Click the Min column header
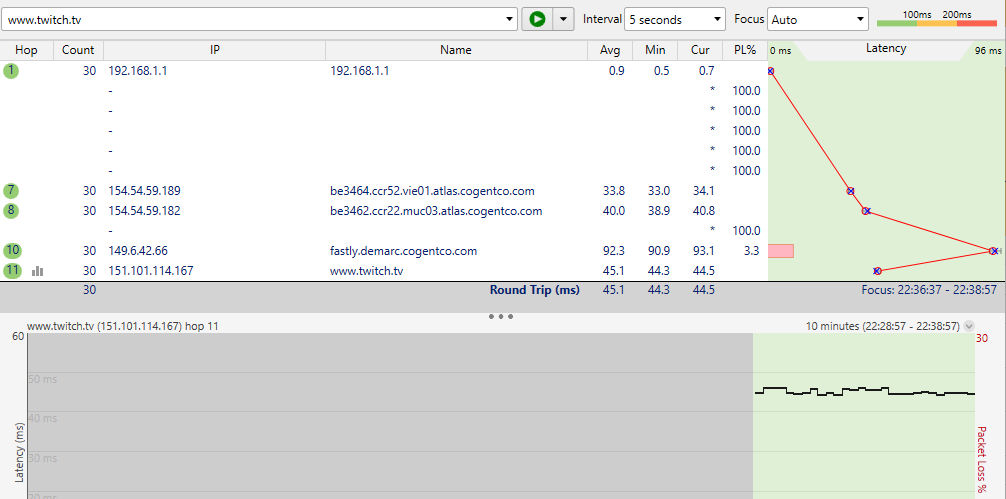The height and width of the screenshot is (499, 1006). 655,50
